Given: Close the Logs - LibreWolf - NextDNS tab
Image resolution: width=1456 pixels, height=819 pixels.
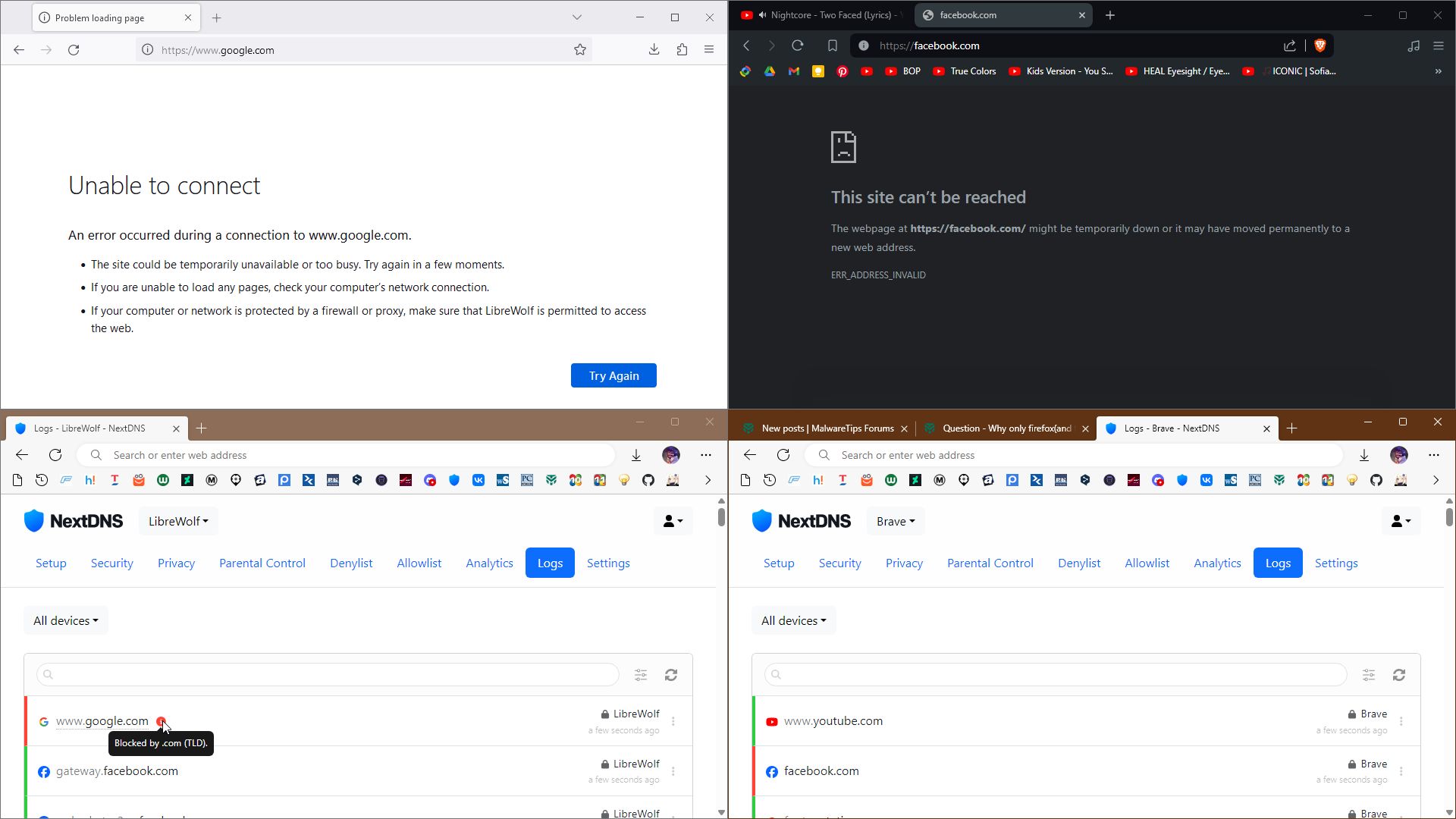Looking at the screenshot, I should coord(176,428).
